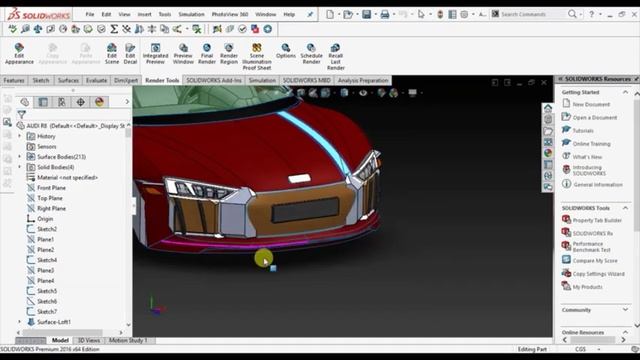Screen dimensions: 640x360
Task: Expand the Surface-Loft1 feature
Action: pyautogui.click(x=19, y=322)
